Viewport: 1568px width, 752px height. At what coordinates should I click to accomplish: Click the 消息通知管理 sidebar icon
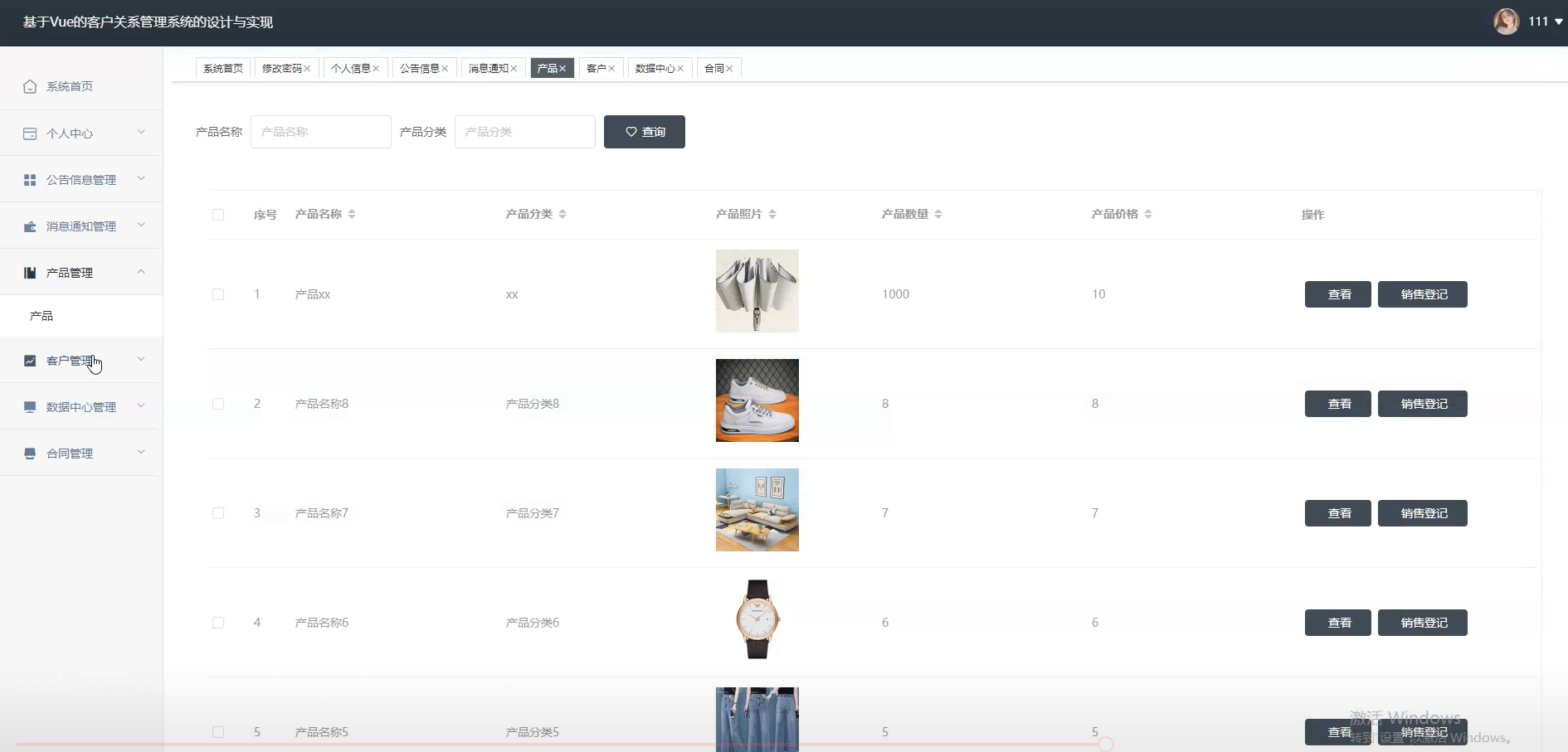coord(30,226)
